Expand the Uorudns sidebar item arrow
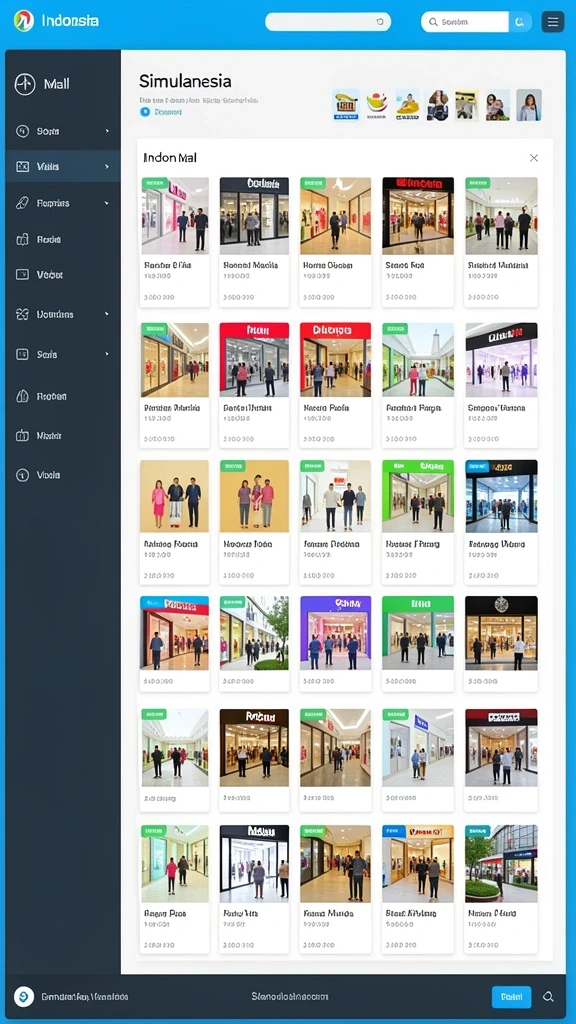Viewport: 576px width, 1024px height. tap(107, 314)
